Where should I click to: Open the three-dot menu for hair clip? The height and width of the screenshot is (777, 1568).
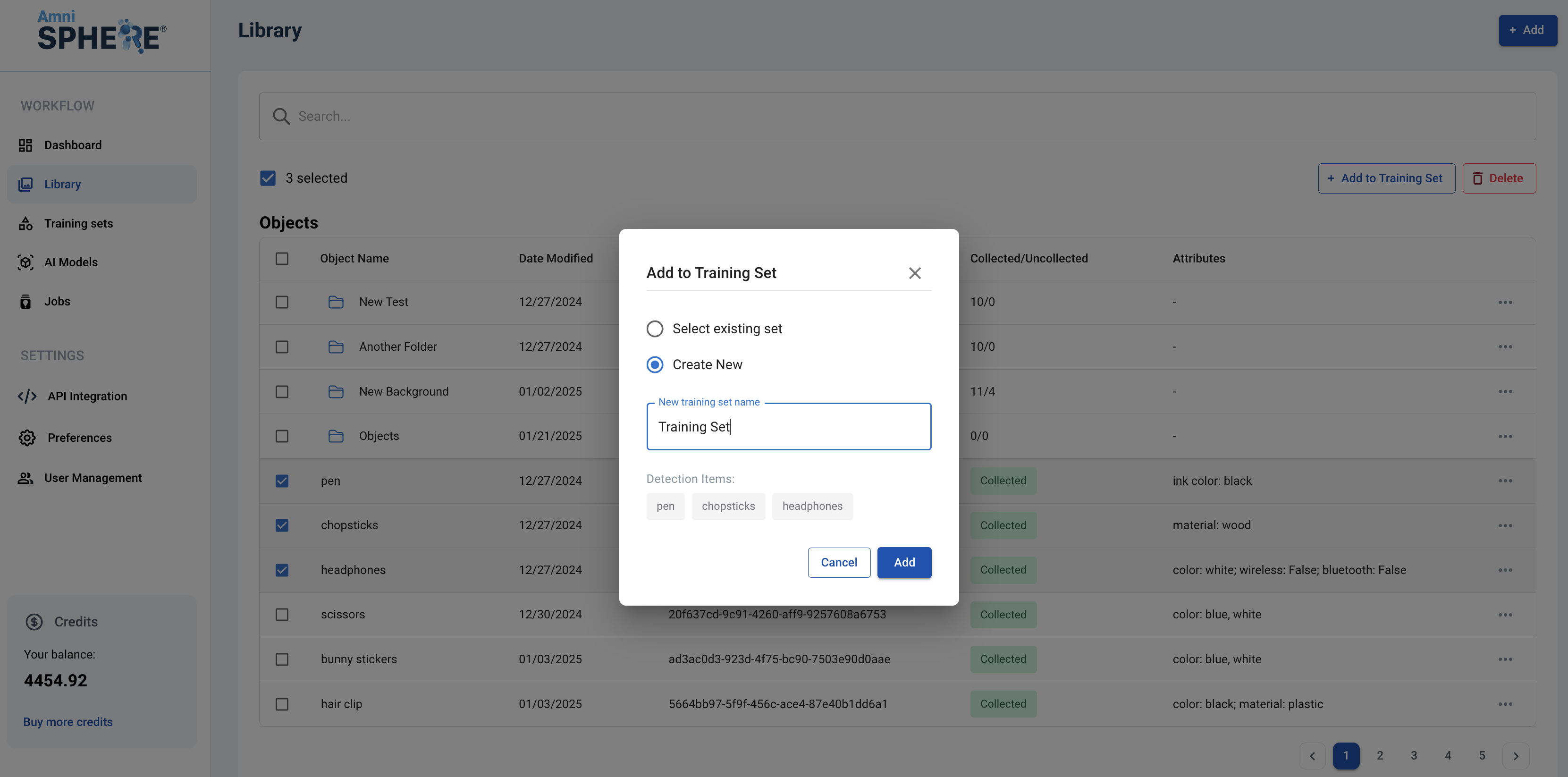click(1505, 704)
